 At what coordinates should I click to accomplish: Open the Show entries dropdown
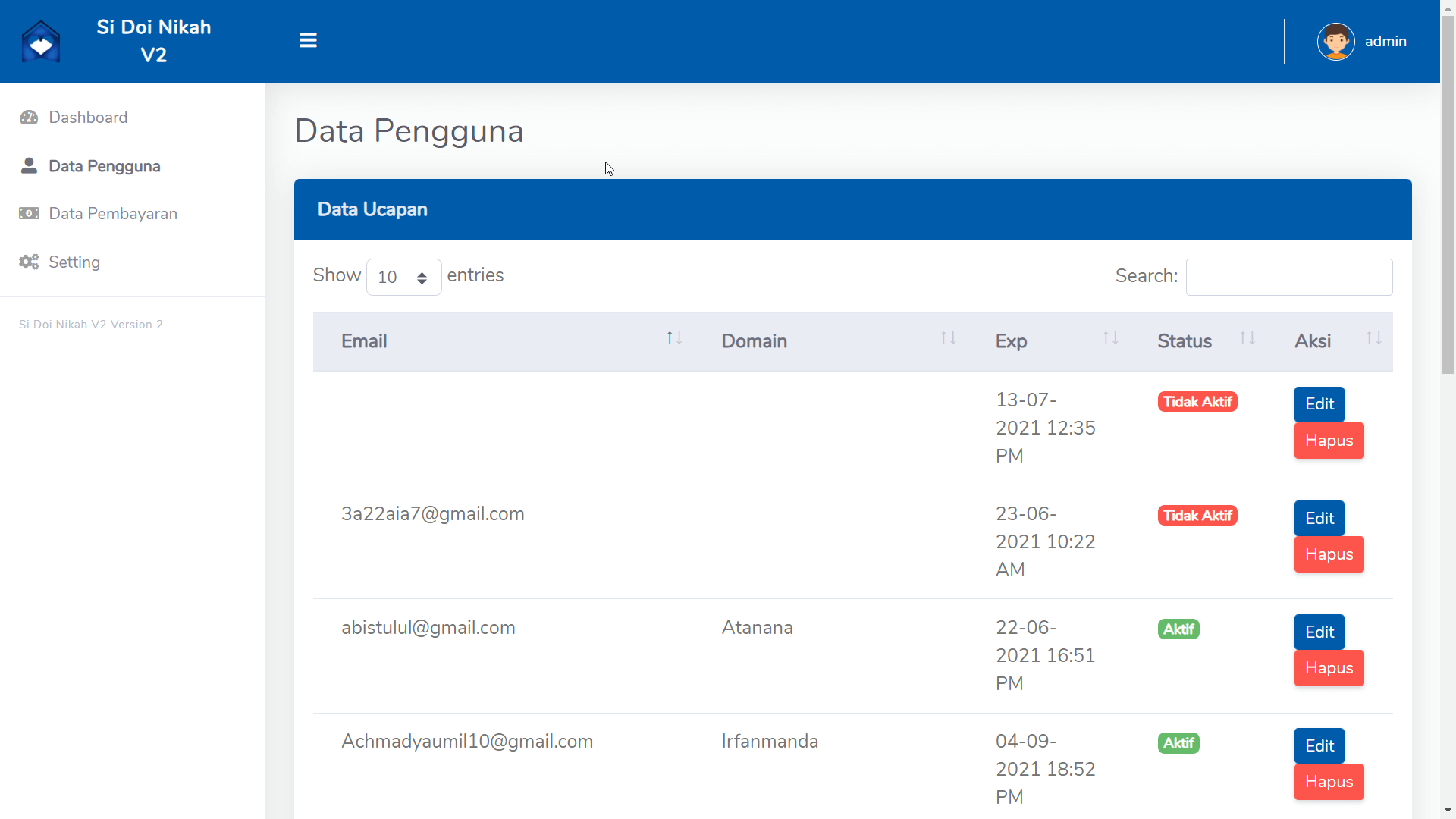(x=403, y=277)
